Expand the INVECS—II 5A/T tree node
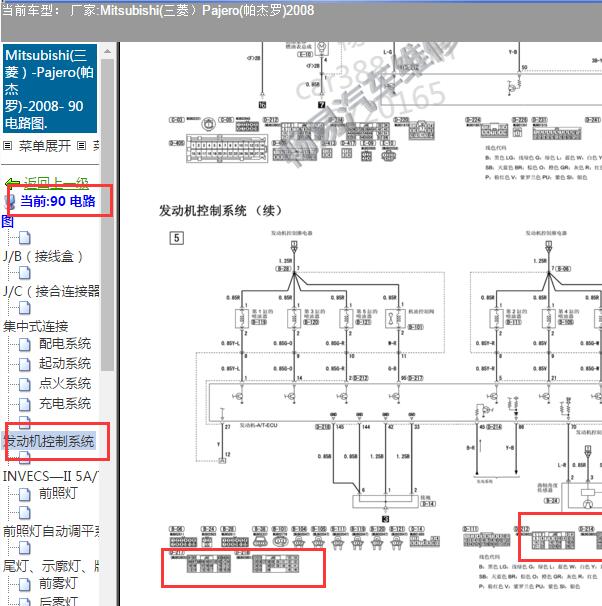 point(50,474)
